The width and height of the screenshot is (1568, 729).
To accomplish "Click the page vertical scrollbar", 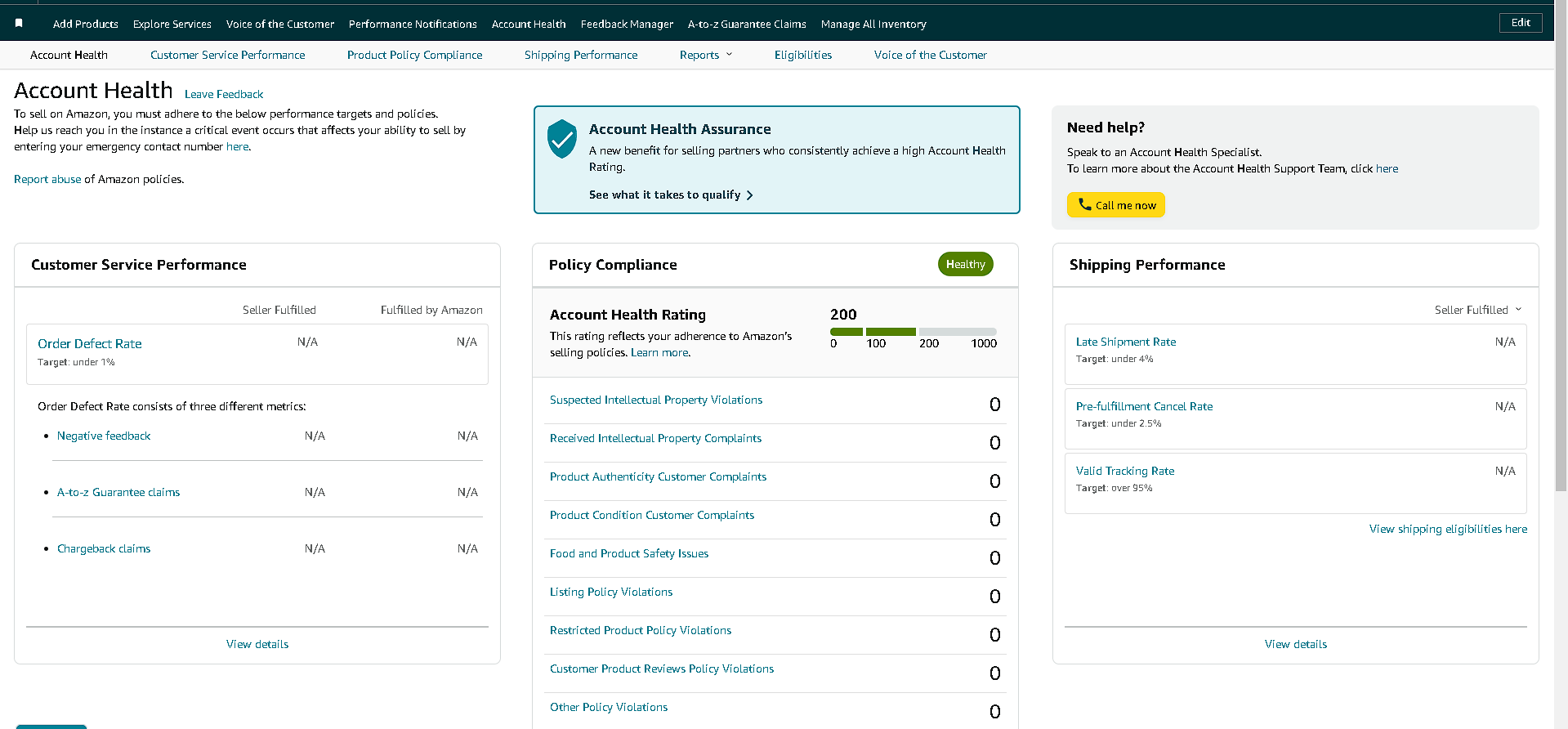I will pos(1561,245).
